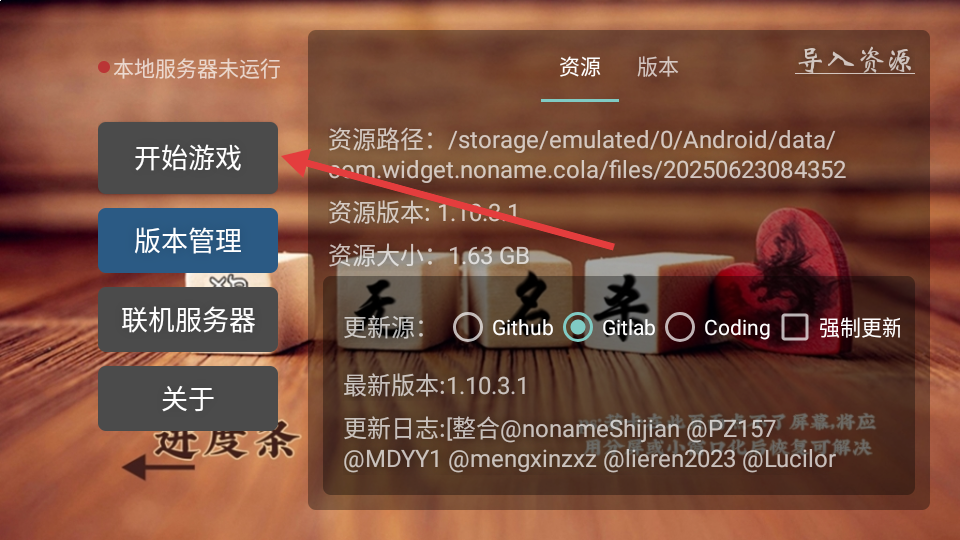Open the 联机服务器 multiplayer server page
The image size is (960, 540).
pos(188,320)
